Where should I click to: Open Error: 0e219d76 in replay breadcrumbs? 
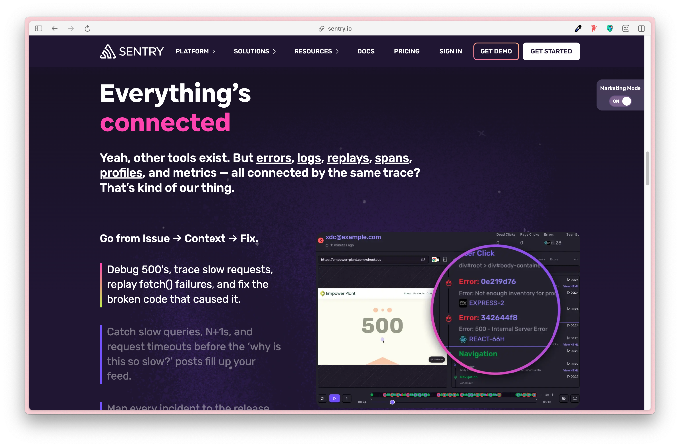click(x=487, y=281)
